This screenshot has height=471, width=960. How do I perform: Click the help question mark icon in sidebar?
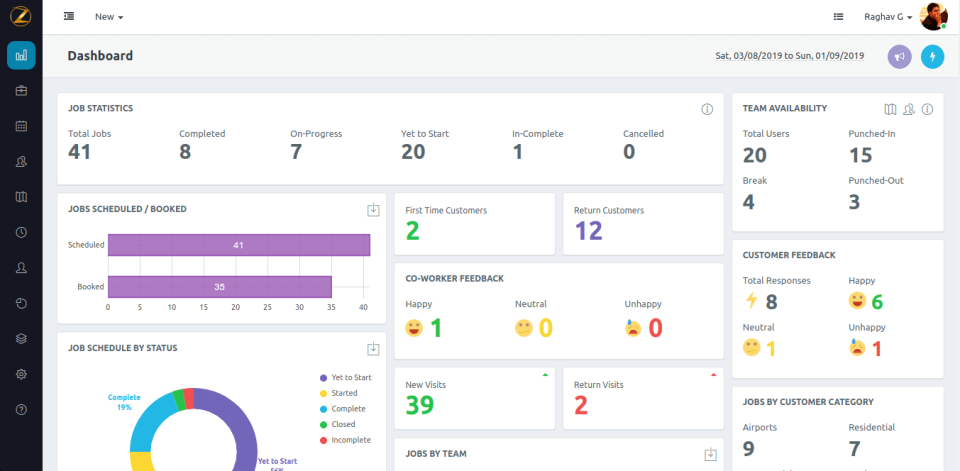[x=21, y=410]
